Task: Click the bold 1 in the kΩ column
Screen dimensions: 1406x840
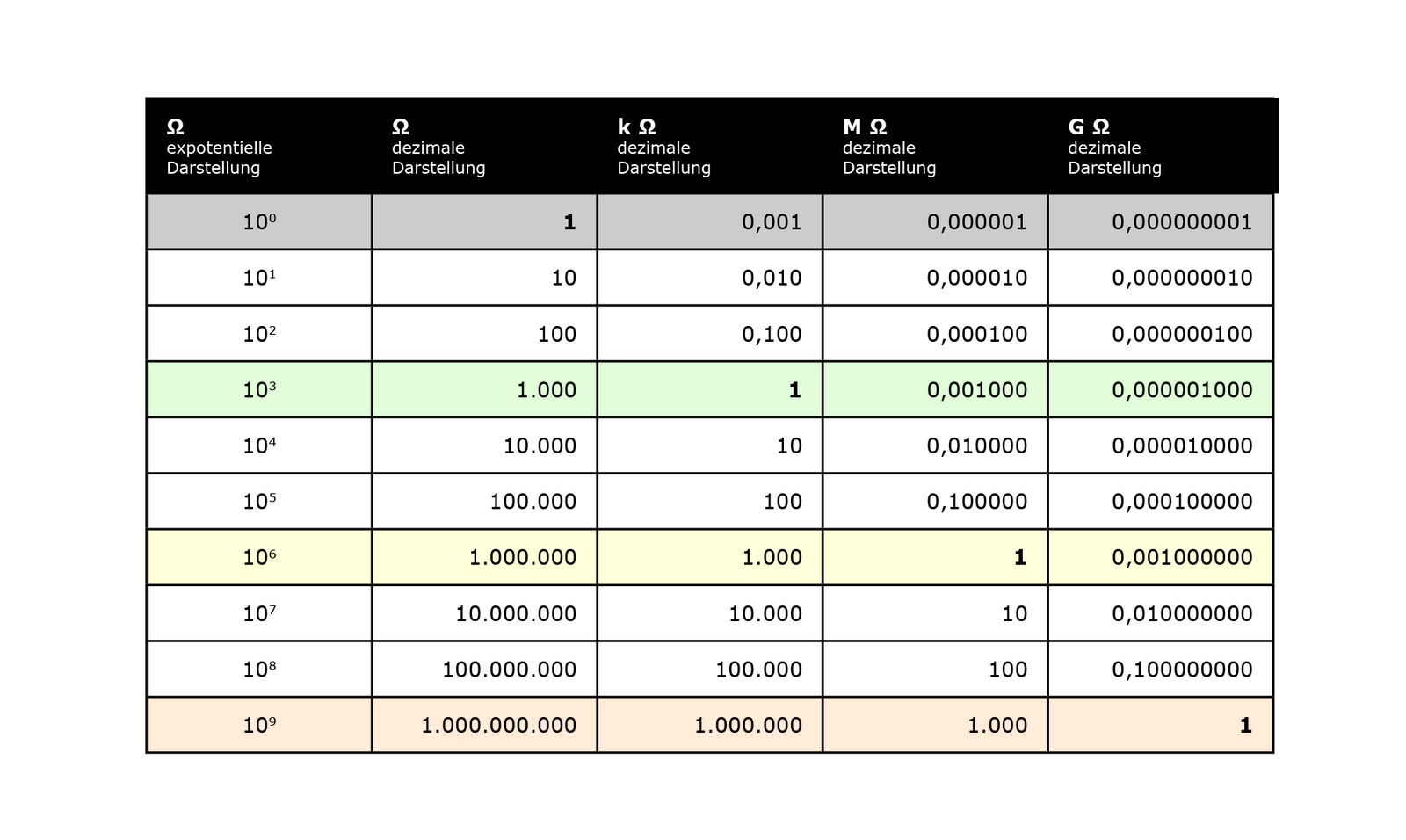Action: (794, 390)
